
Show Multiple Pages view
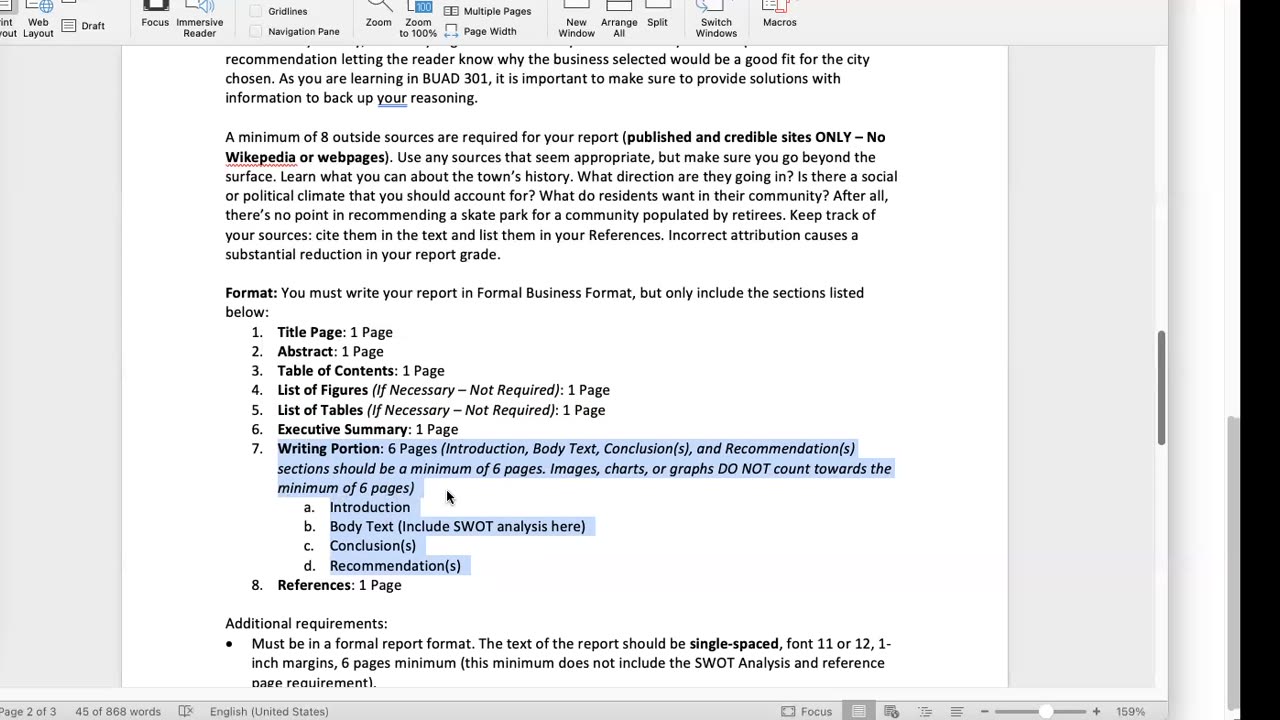(x=488, y=11)
